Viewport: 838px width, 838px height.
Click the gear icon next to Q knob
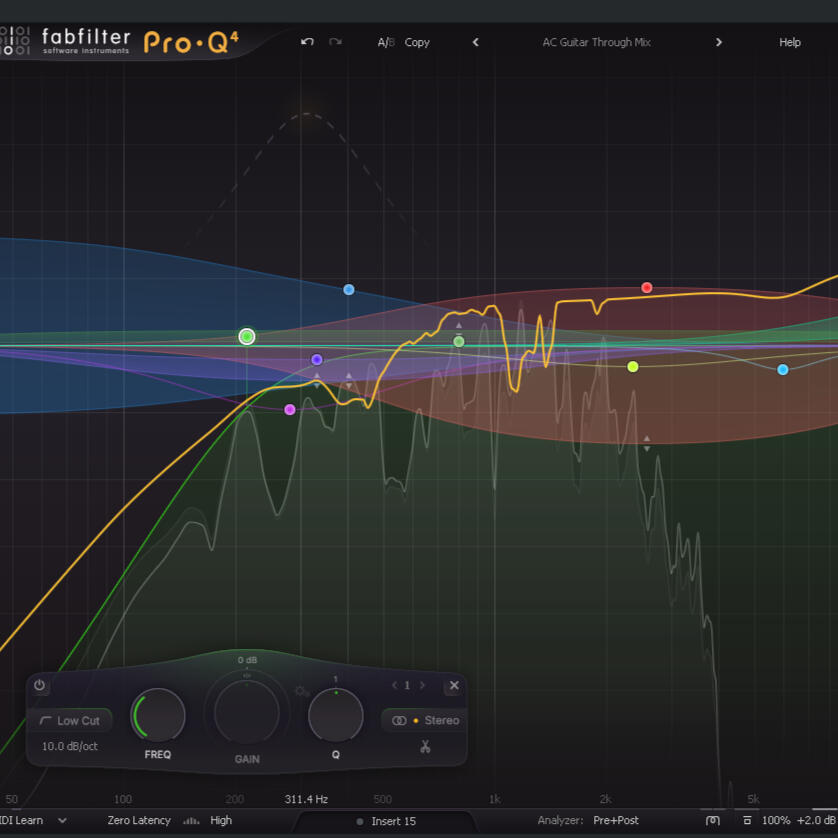coord(301,691)
